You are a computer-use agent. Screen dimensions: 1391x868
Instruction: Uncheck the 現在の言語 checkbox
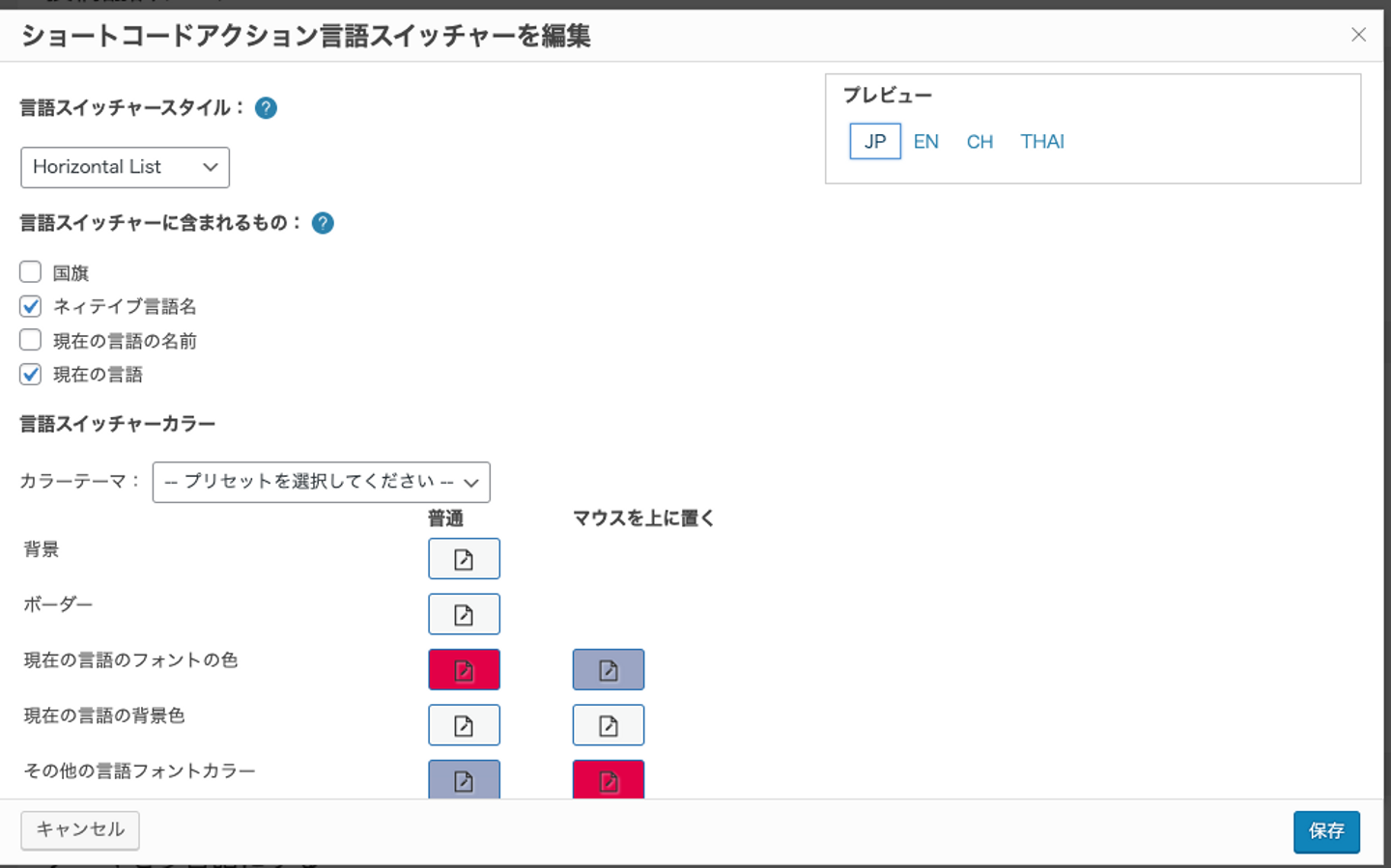point(31,374)
